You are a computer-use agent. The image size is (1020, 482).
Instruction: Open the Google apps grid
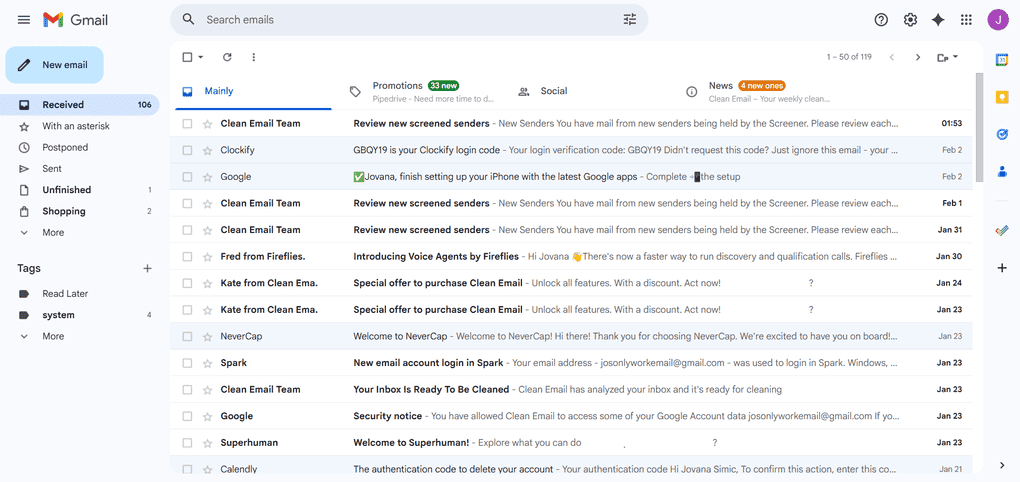click(x=966, y=20)
